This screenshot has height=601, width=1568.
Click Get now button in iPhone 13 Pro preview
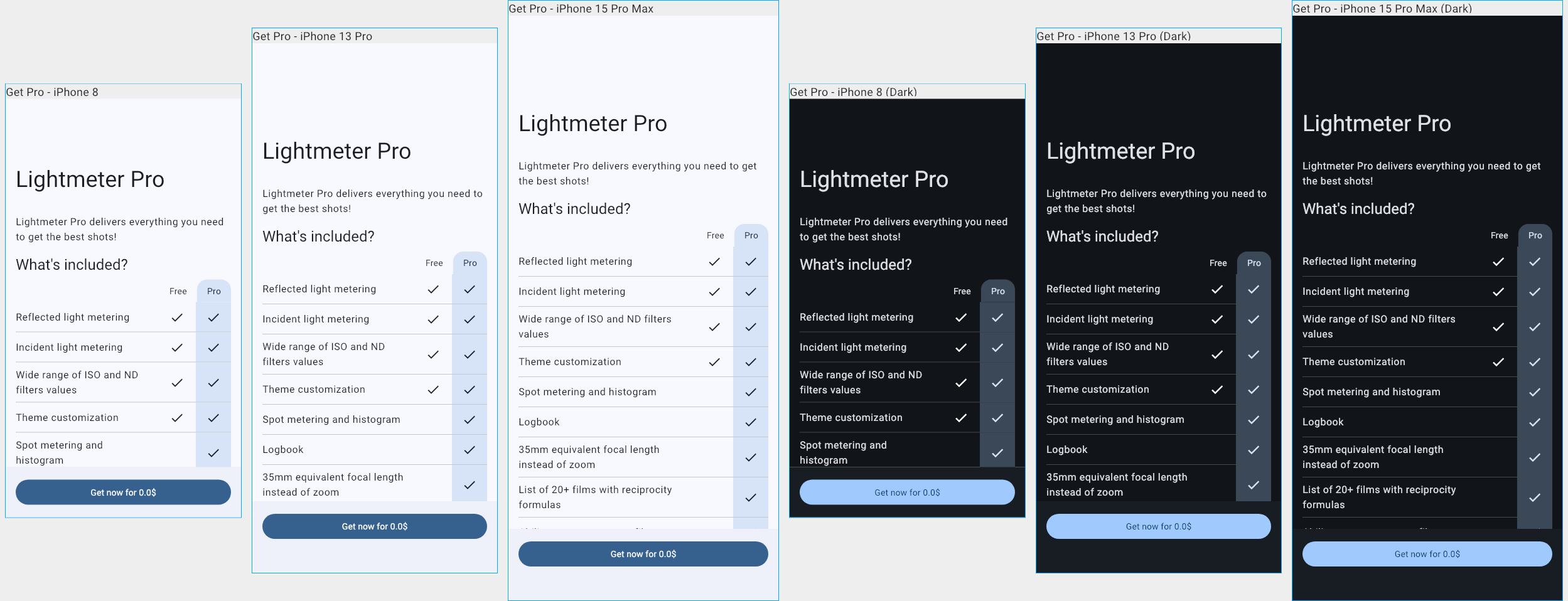coord(375,526)
